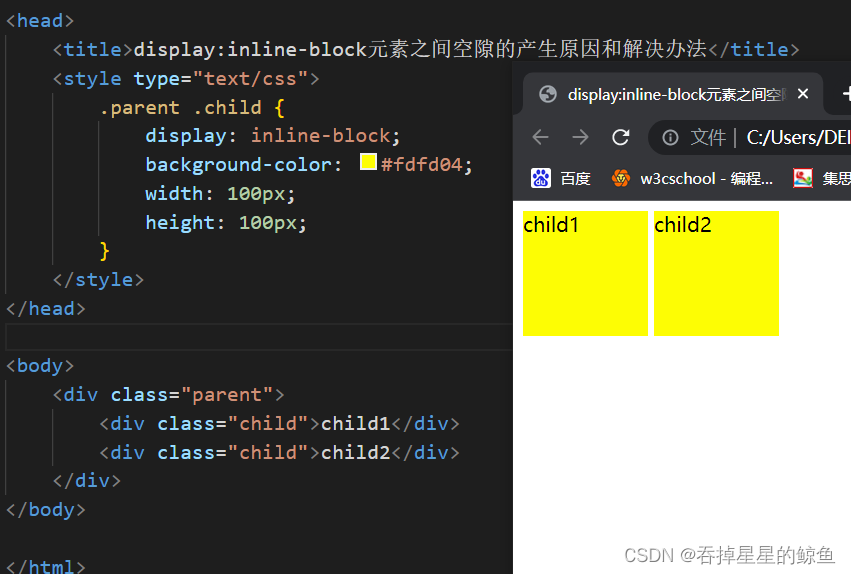Open the 百度 bookmark
The image size is (851, 574).
pos(561,178)
